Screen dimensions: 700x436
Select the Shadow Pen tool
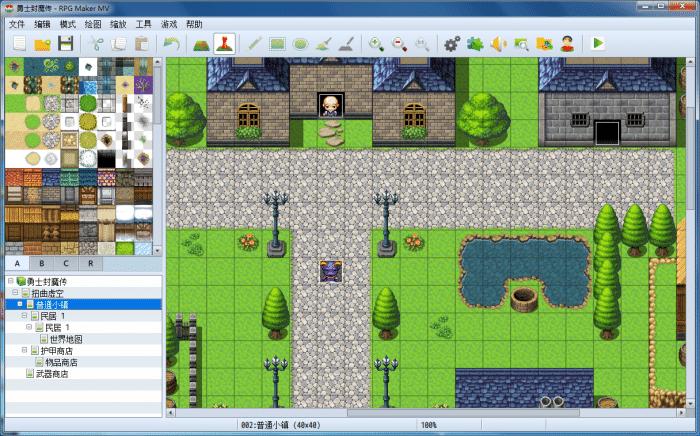346,44
